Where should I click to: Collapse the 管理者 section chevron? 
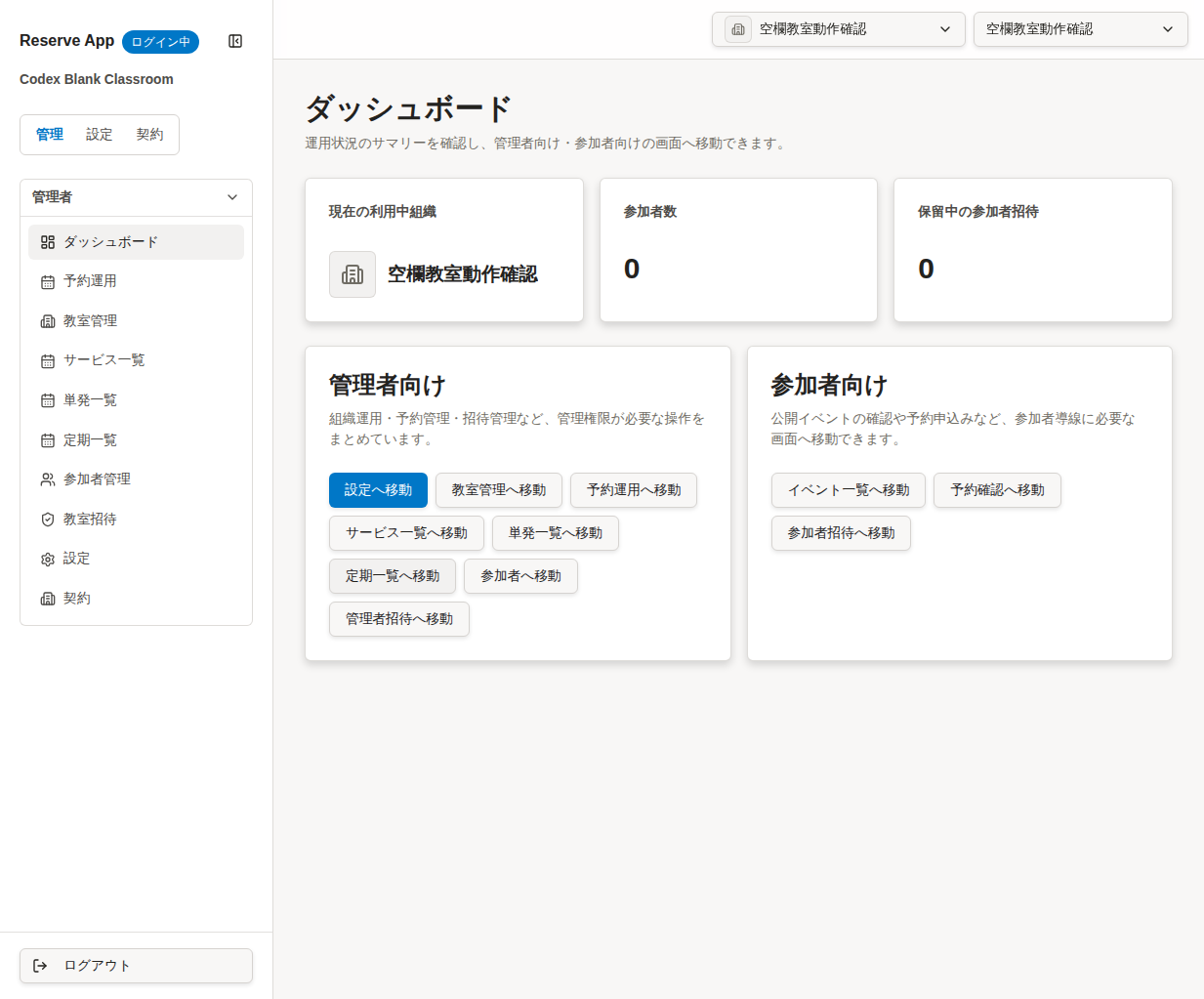coord(232,197)
